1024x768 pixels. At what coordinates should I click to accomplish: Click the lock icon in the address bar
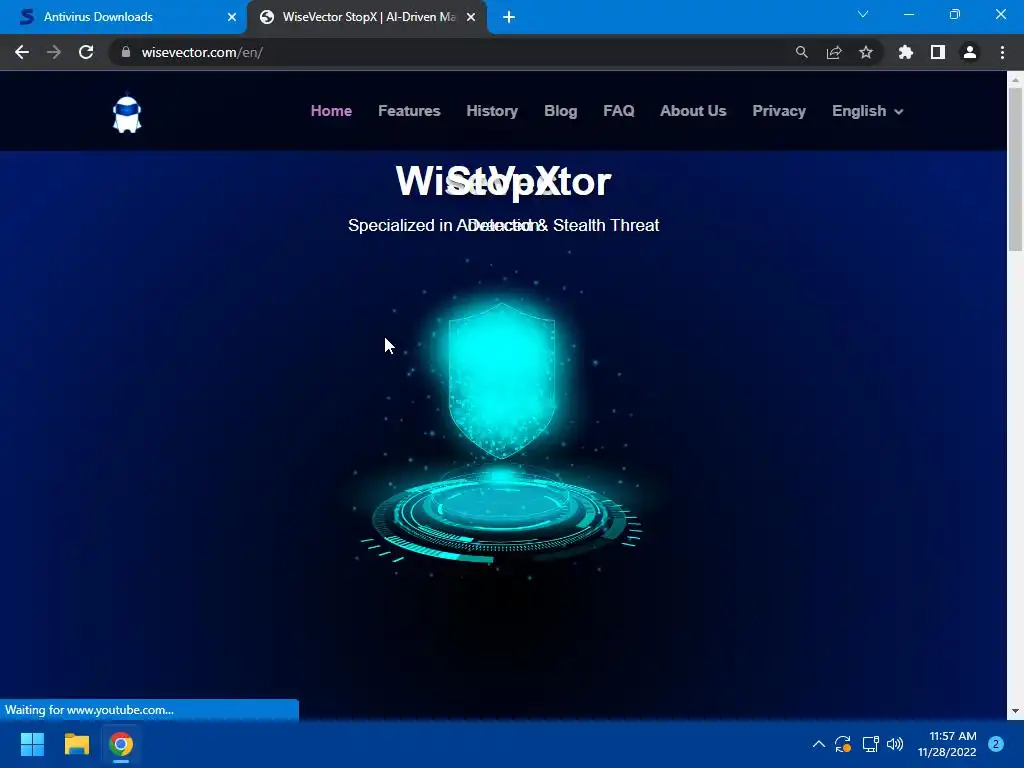pos(126,52)
